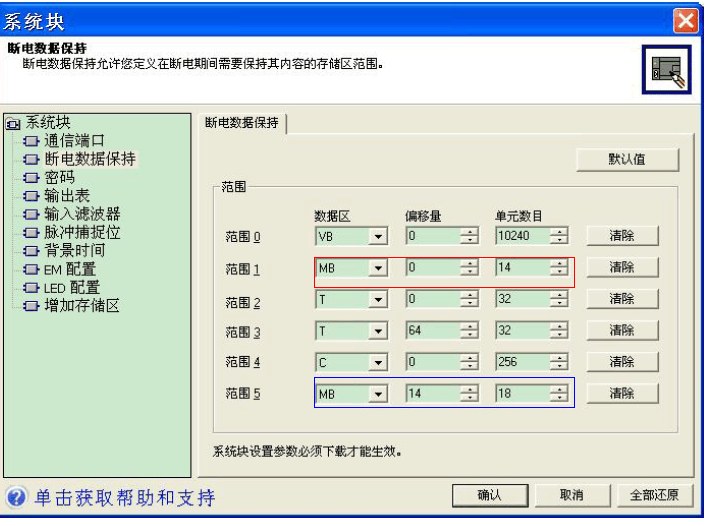
Task: Click 范围 1 偏移量 stepper arrows
Action: (469, 267)
